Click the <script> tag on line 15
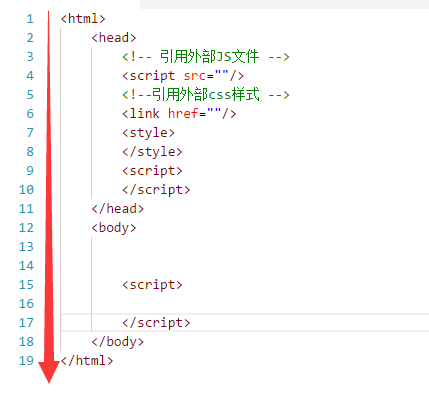 pos(152,285)
